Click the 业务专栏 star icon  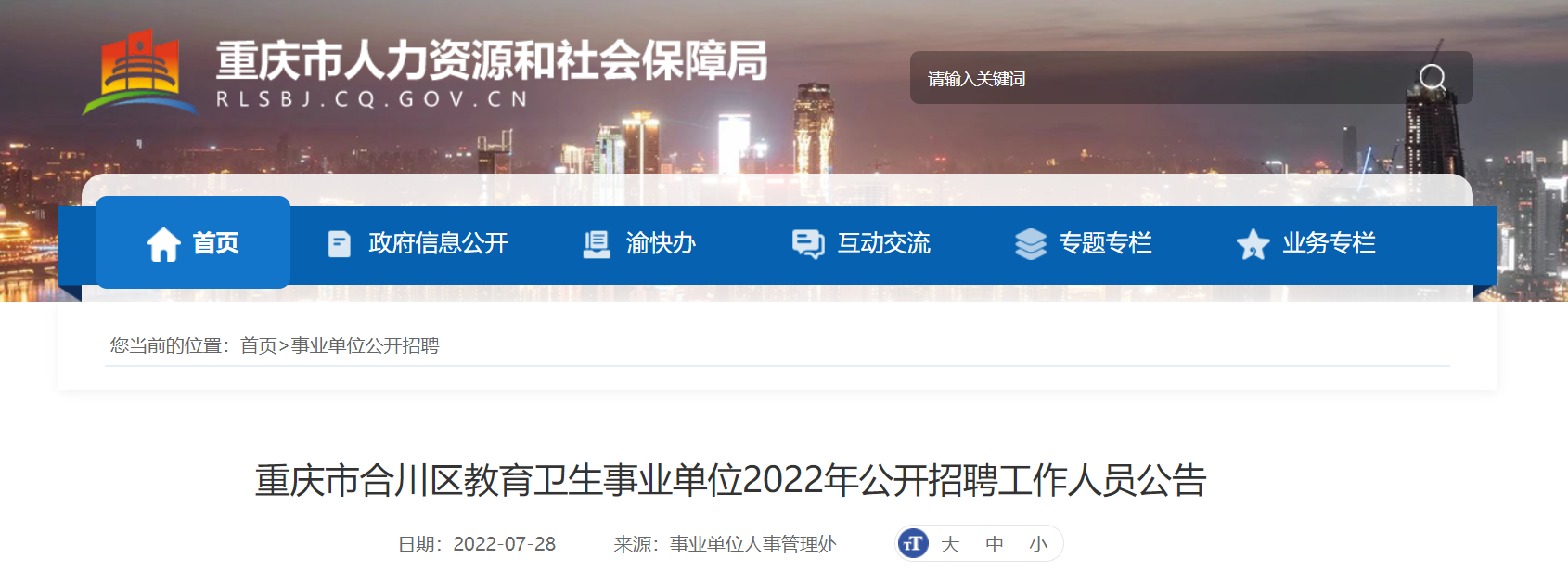1253,244
